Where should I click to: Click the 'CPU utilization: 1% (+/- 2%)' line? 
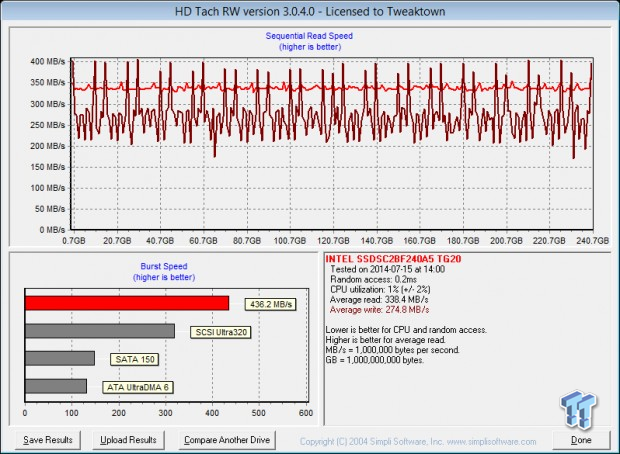(380, 289)
